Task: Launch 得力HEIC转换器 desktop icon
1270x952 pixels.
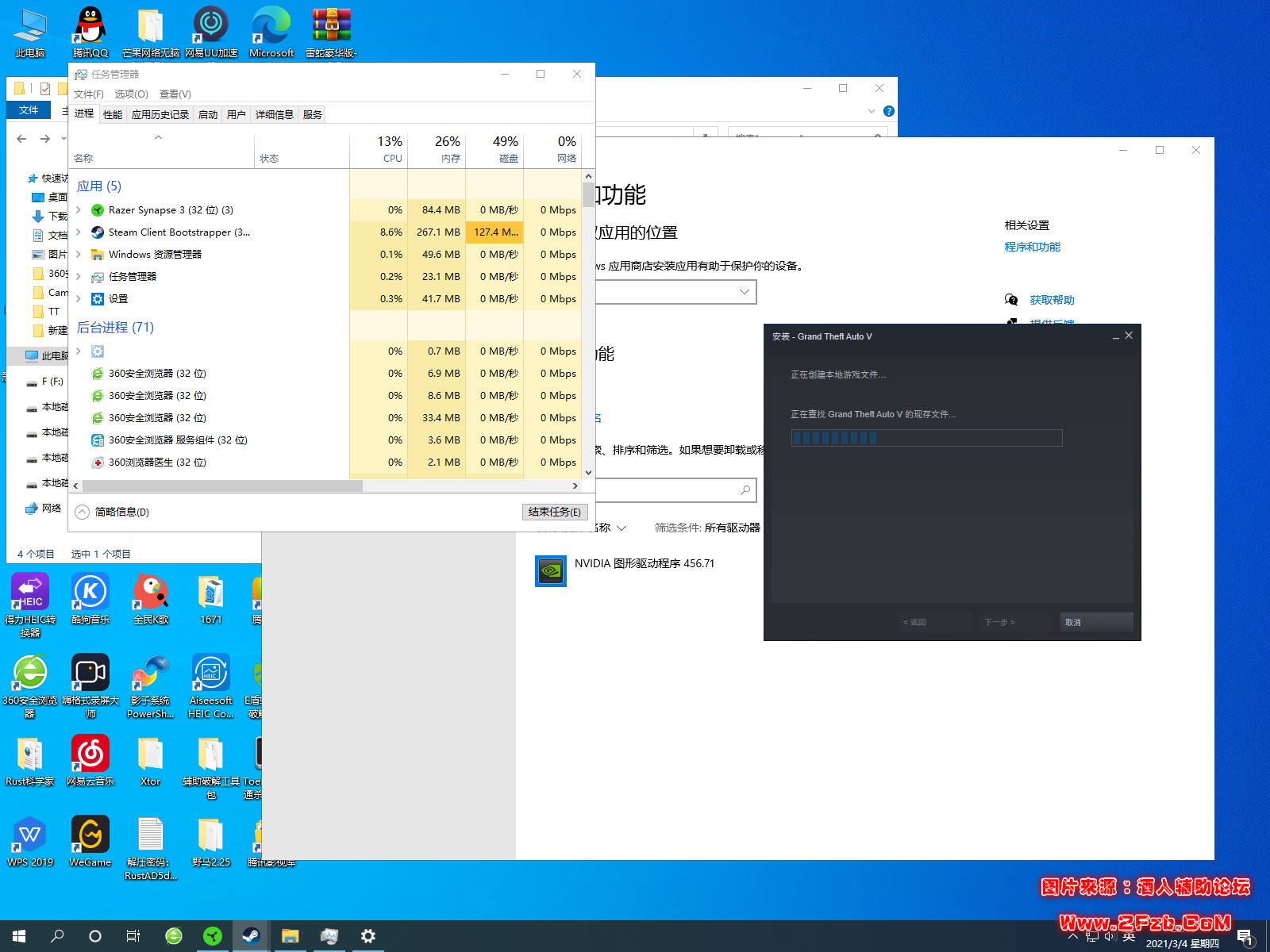Action: coord(30,605)
